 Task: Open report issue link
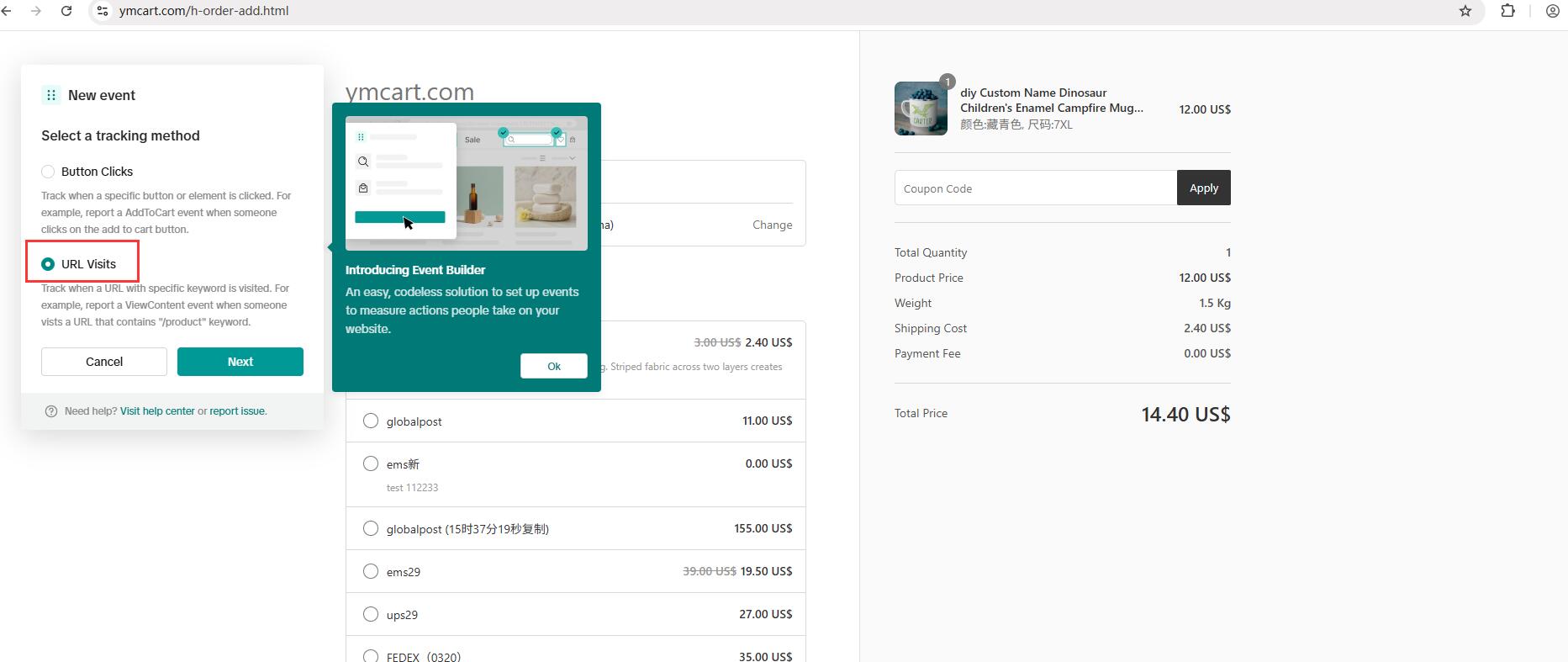238,411
